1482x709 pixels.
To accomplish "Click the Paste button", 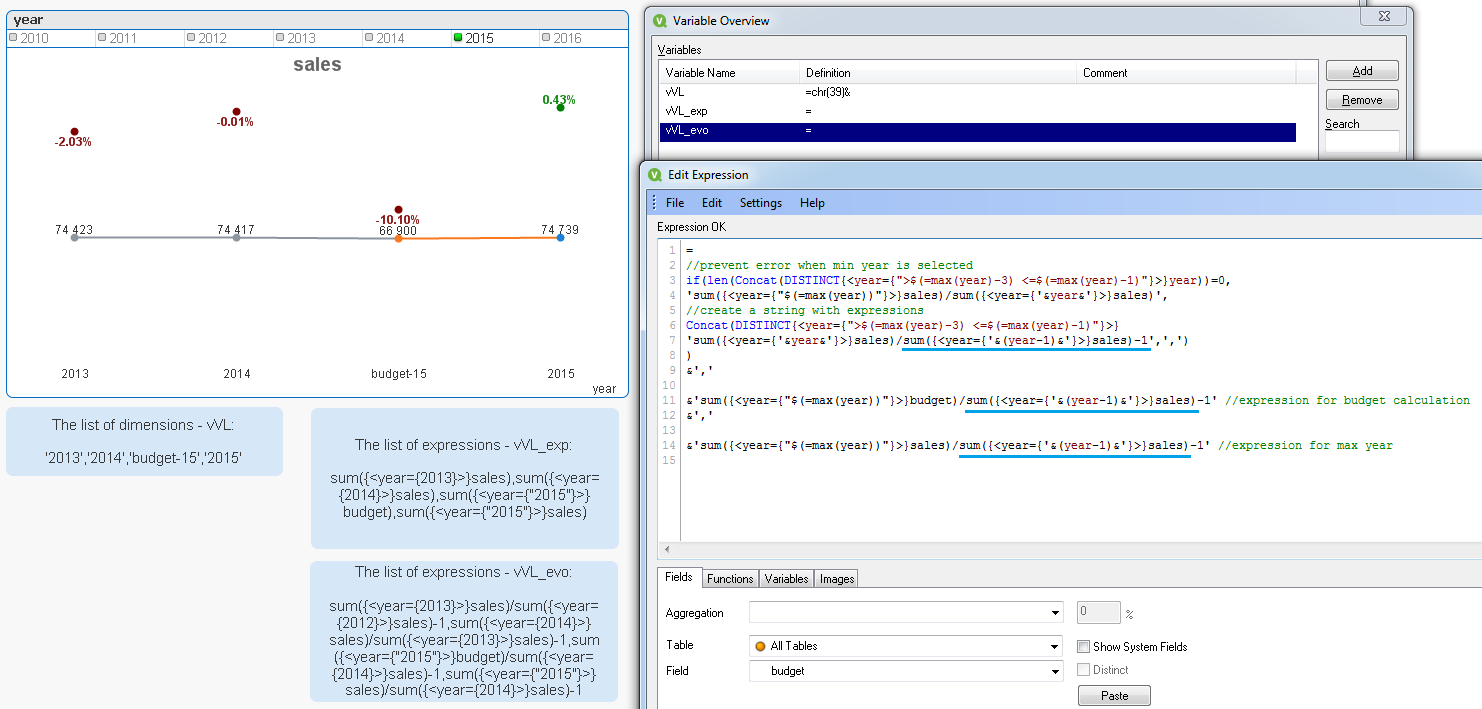I will 1114,696.
